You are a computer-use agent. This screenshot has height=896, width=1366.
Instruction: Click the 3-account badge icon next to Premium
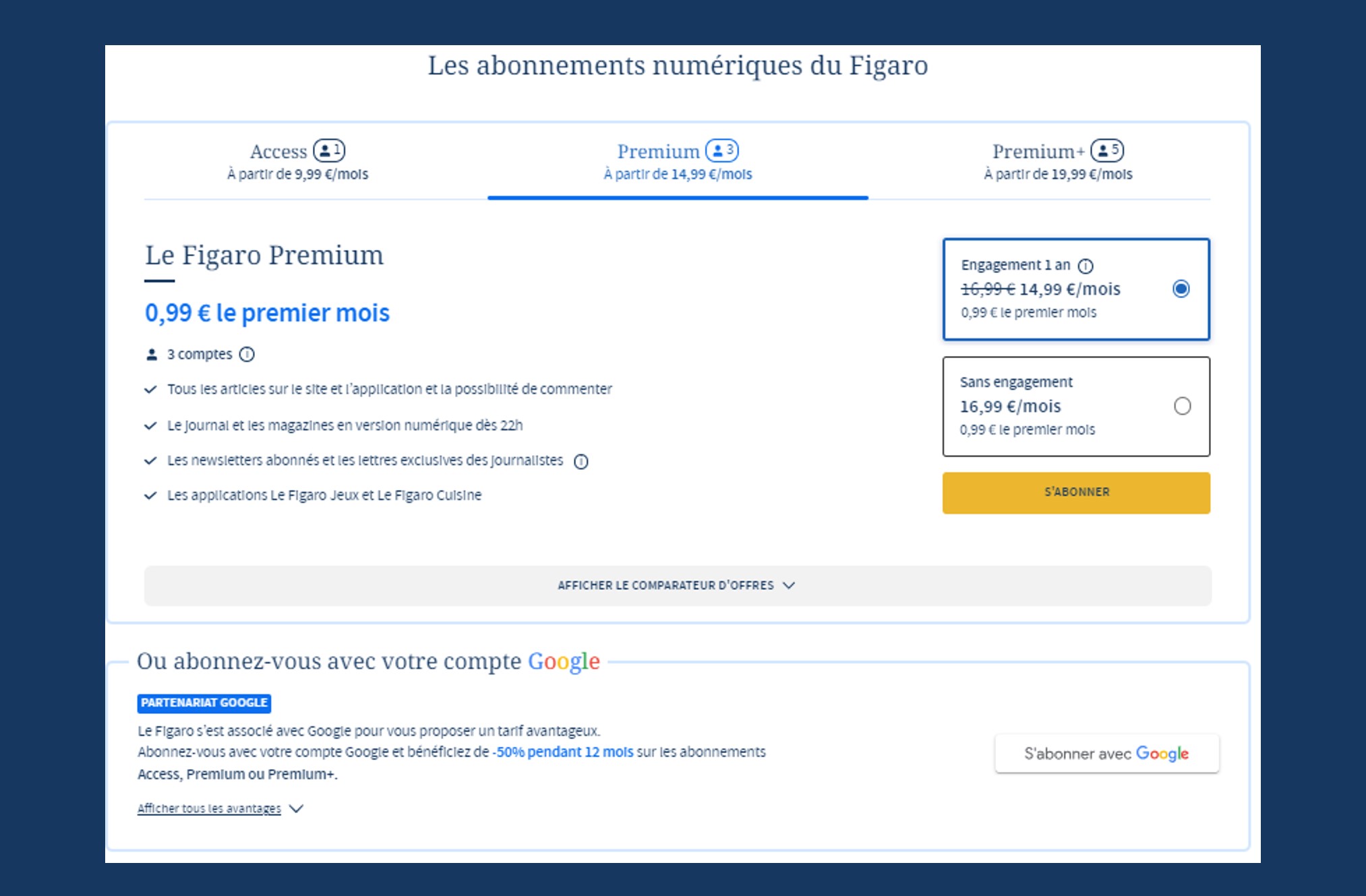(722, 150)
